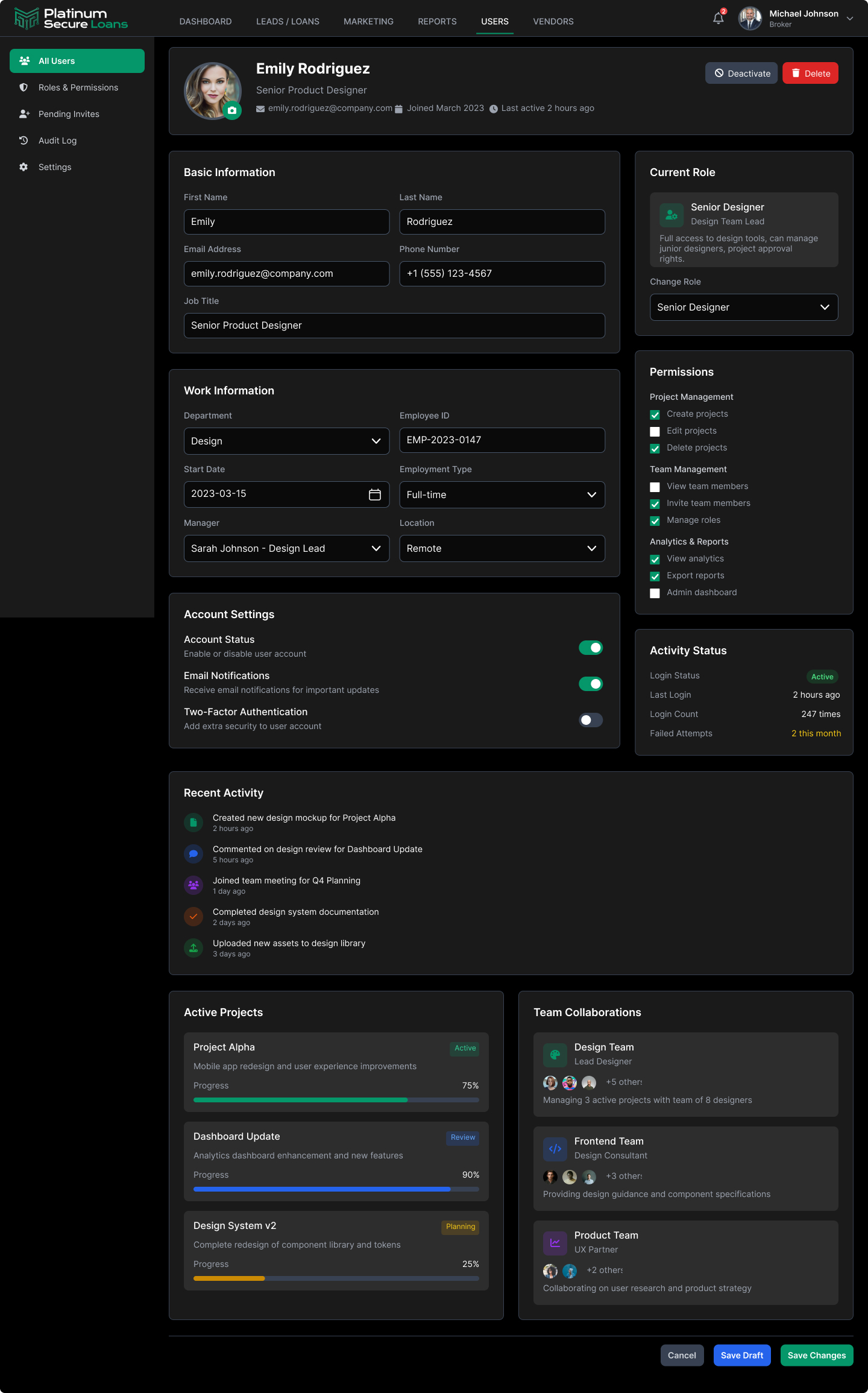
Task: Click the Platinum Secure Loans logo
Action: coord(71,19)
